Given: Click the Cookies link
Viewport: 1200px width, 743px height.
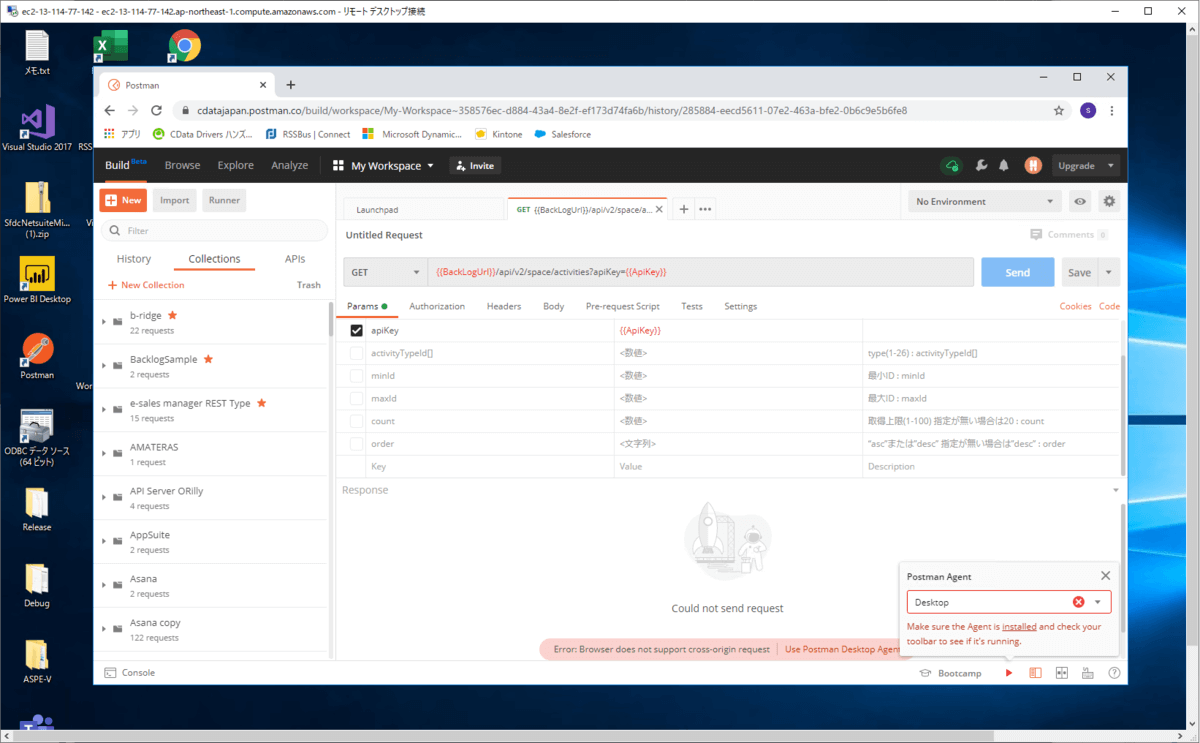Looking at the screenshot, I should (x=1075, y=306).
